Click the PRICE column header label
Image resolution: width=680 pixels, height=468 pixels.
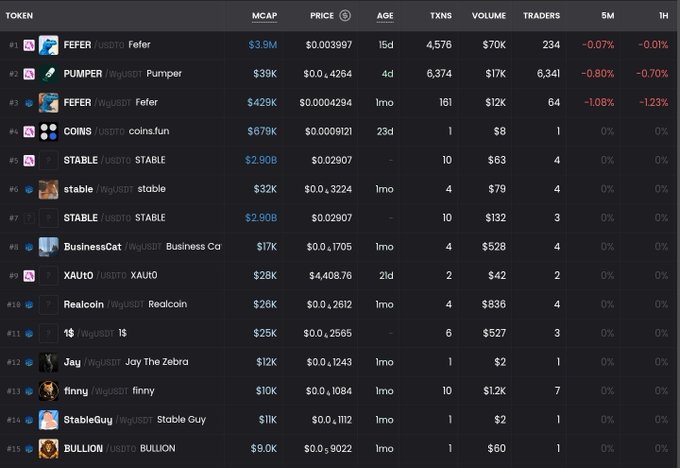pos(322,16)
